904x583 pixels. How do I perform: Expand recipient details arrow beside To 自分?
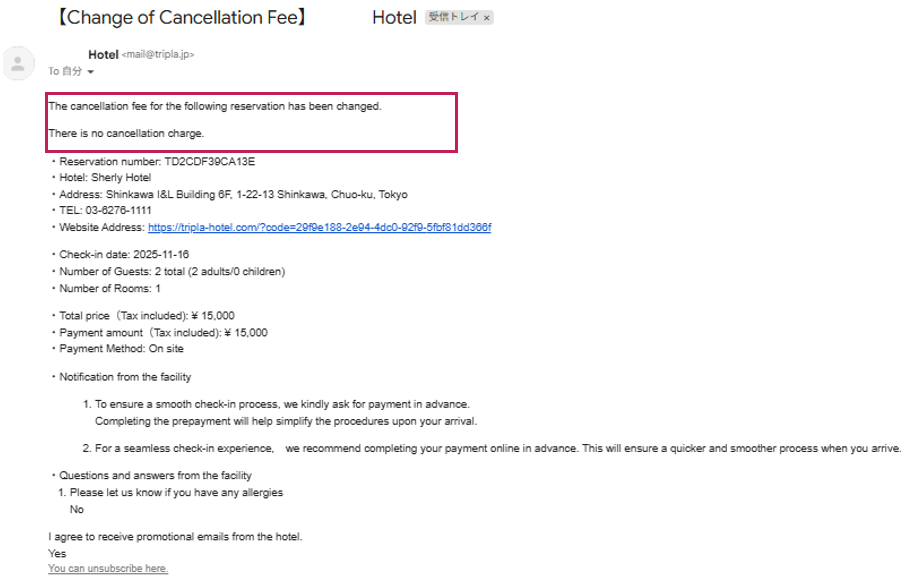[x=91, y=72]
